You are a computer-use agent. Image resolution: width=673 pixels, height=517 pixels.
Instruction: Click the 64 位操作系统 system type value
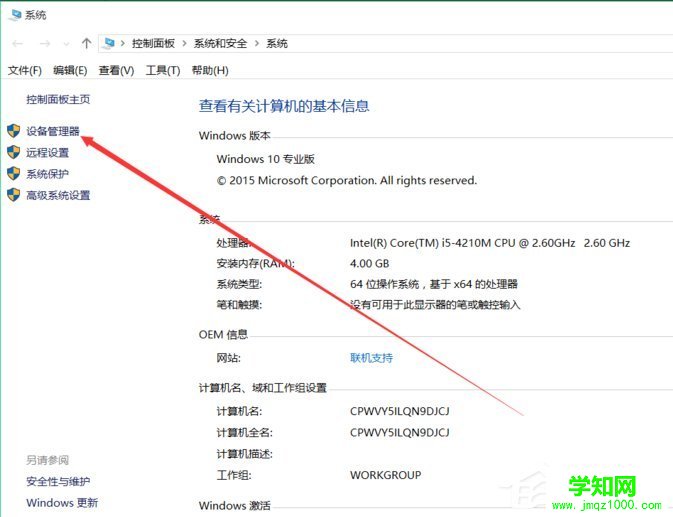pyautogui.click(x=434, y=284)
